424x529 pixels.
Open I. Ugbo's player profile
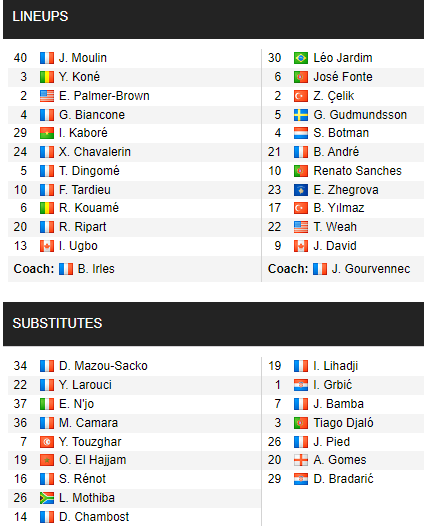78,246
